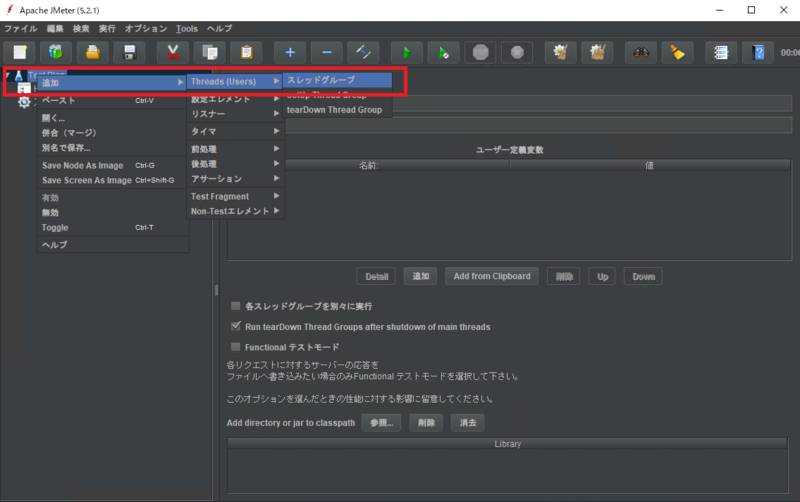Expand Threads (Users) submenu
Image resolution: width=800 pixels, height=502 pixels.
coord(235,82)
